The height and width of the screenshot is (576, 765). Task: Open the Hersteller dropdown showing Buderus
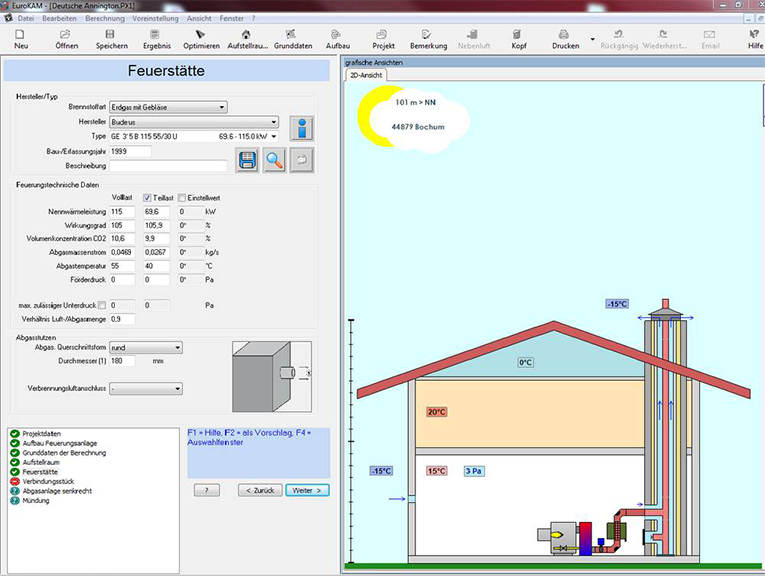pos(273,121)
